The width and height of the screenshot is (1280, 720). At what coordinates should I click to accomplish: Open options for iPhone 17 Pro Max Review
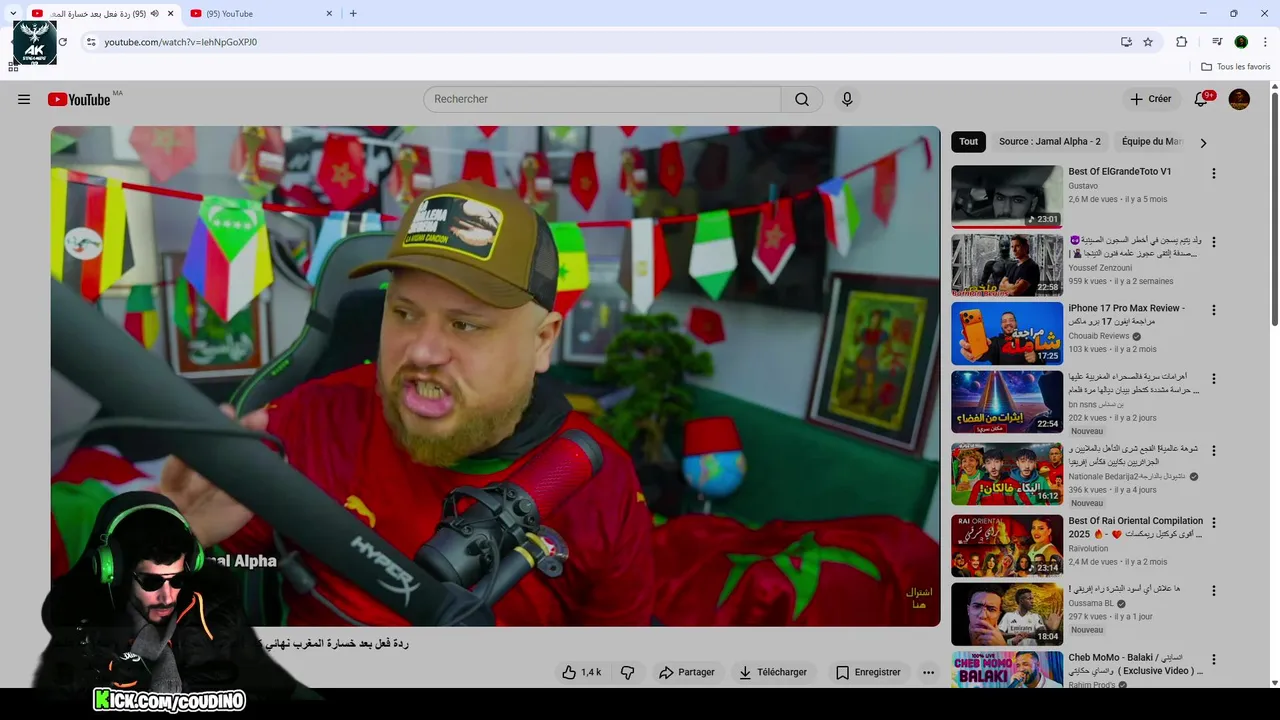(x=1214, y=310)
